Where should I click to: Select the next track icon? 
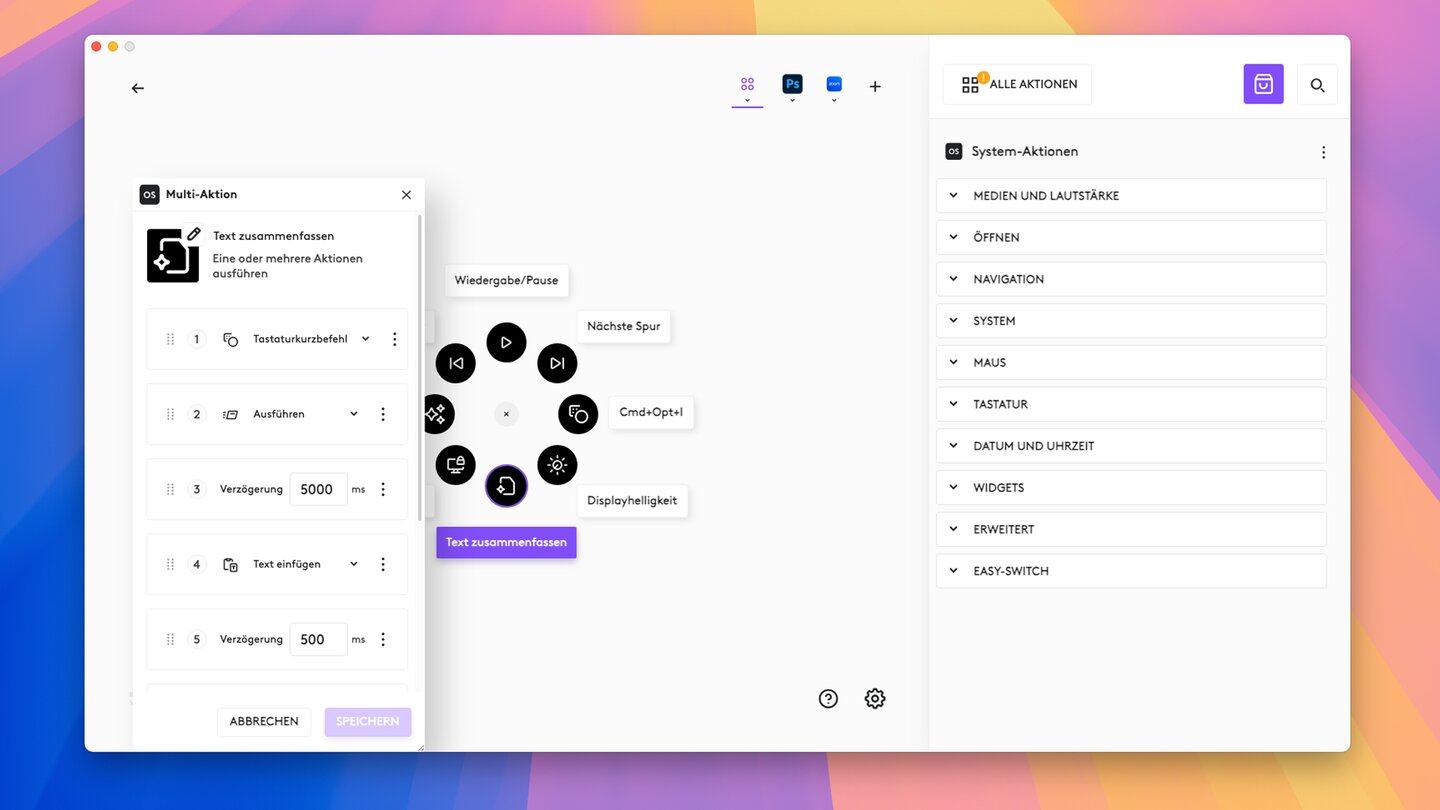pyautogui.click(x=557, y=363)
